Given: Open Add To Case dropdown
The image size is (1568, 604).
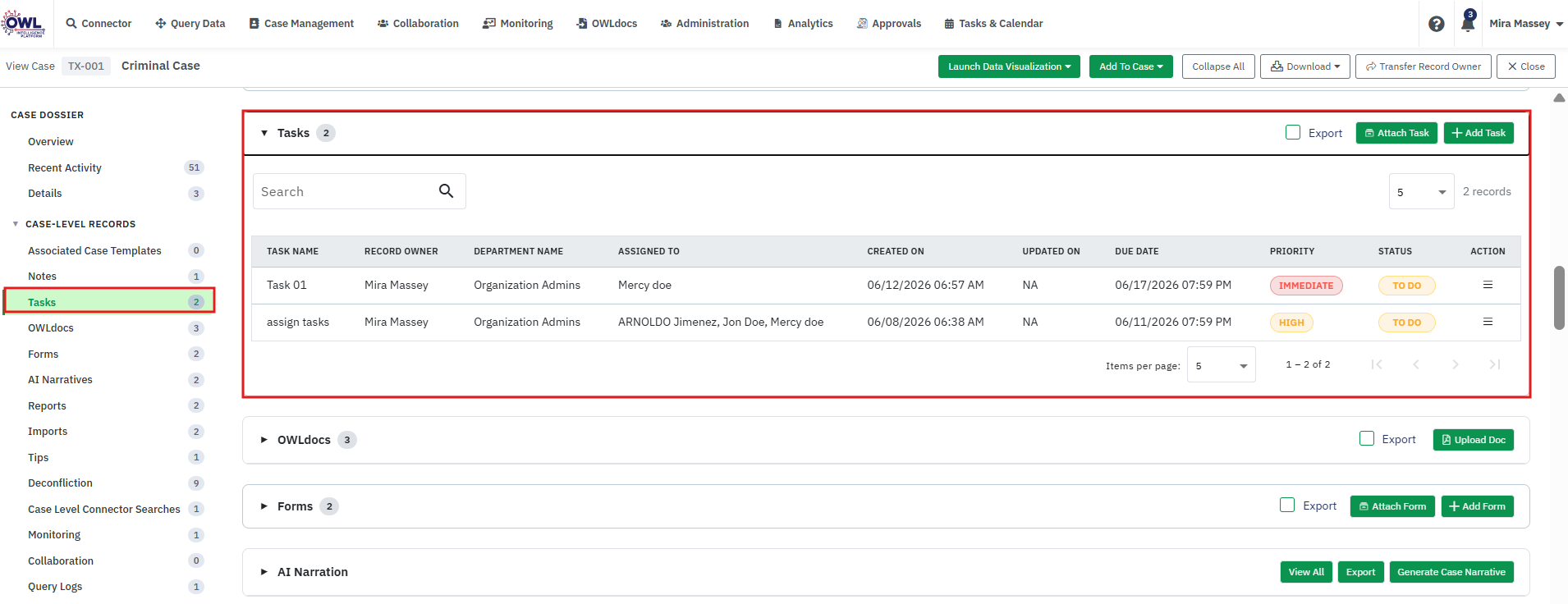Looking at the screenshot, I should tap(1131, 66).
